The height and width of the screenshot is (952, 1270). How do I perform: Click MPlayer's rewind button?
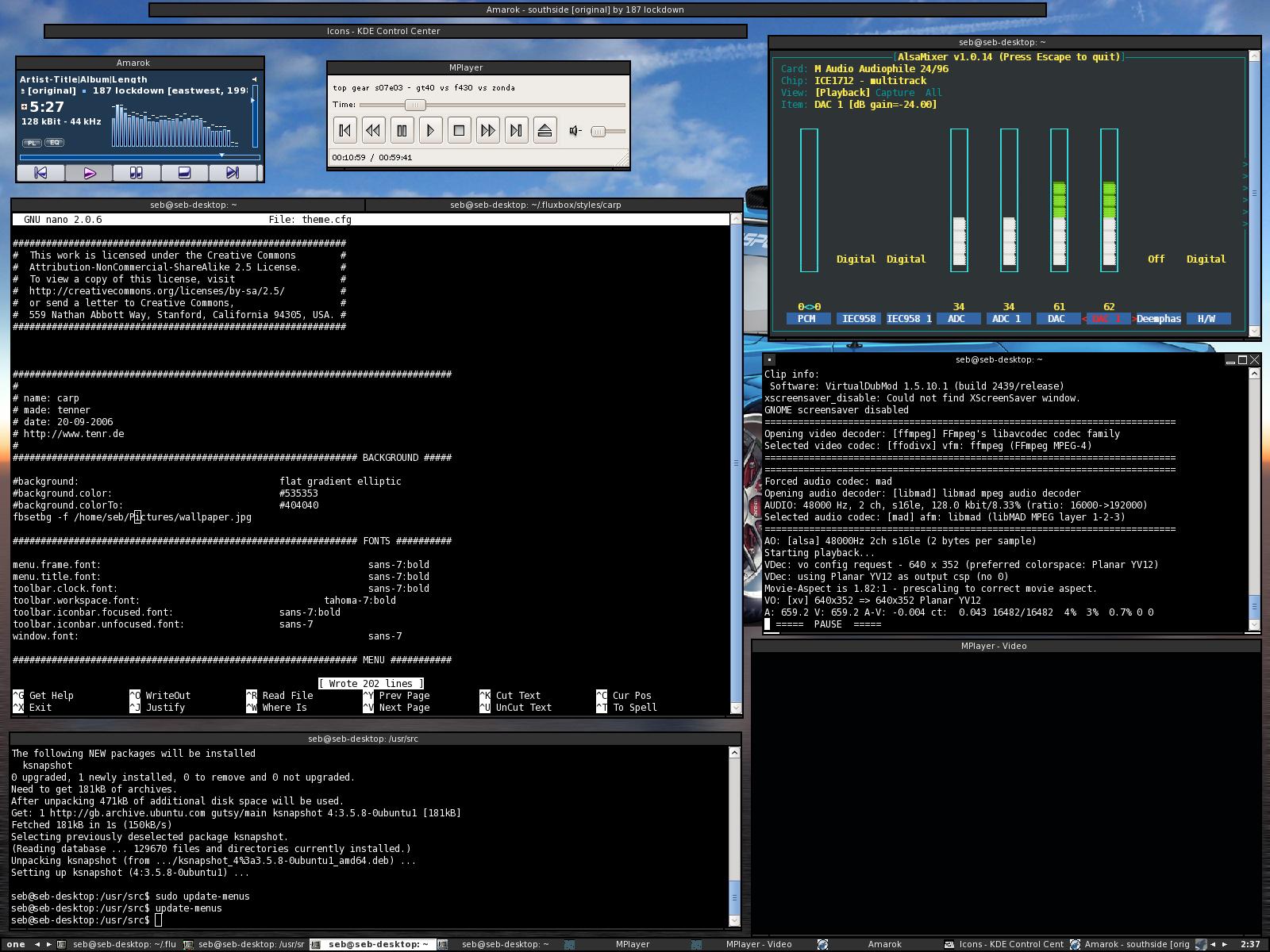(373, 131)
